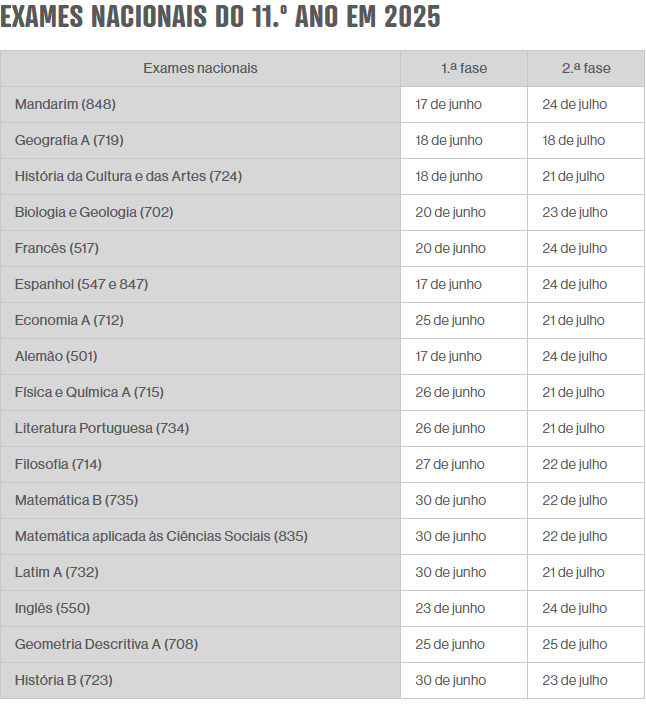The height and width of the screenshot is (704, 646).
Task: Click the Geografia A (719) exam name
Action: (69, 140)
